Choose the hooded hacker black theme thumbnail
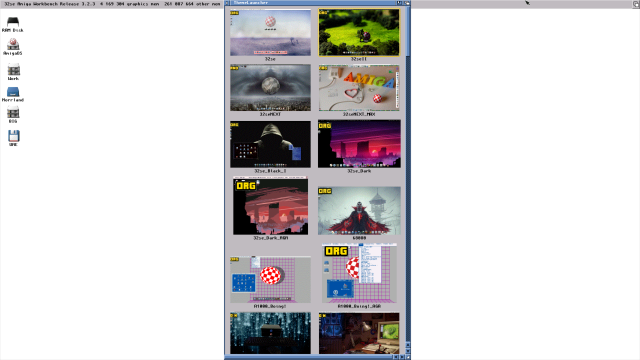The image size is (640, 360). pyautogui.click(x=270, y=144)
